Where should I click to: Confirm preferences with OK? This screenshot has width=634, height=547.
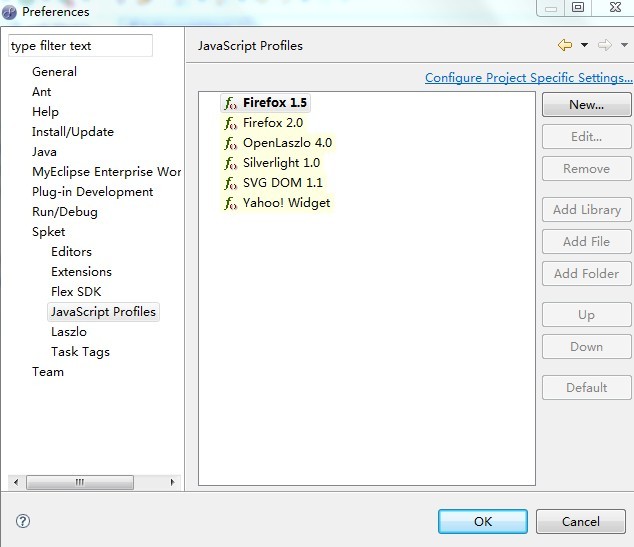click(x=483, y=522)
